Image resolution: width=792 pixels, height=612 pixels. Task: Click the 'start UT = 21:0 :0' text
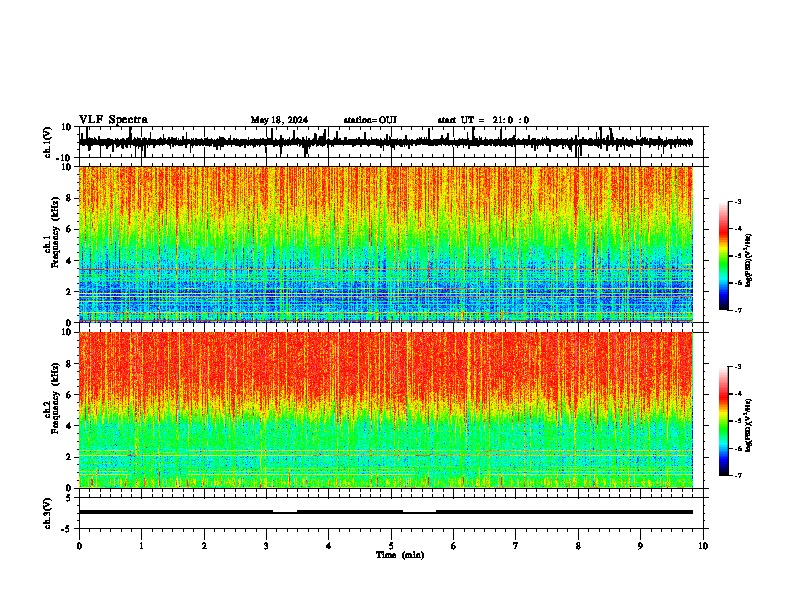[483, 120]
